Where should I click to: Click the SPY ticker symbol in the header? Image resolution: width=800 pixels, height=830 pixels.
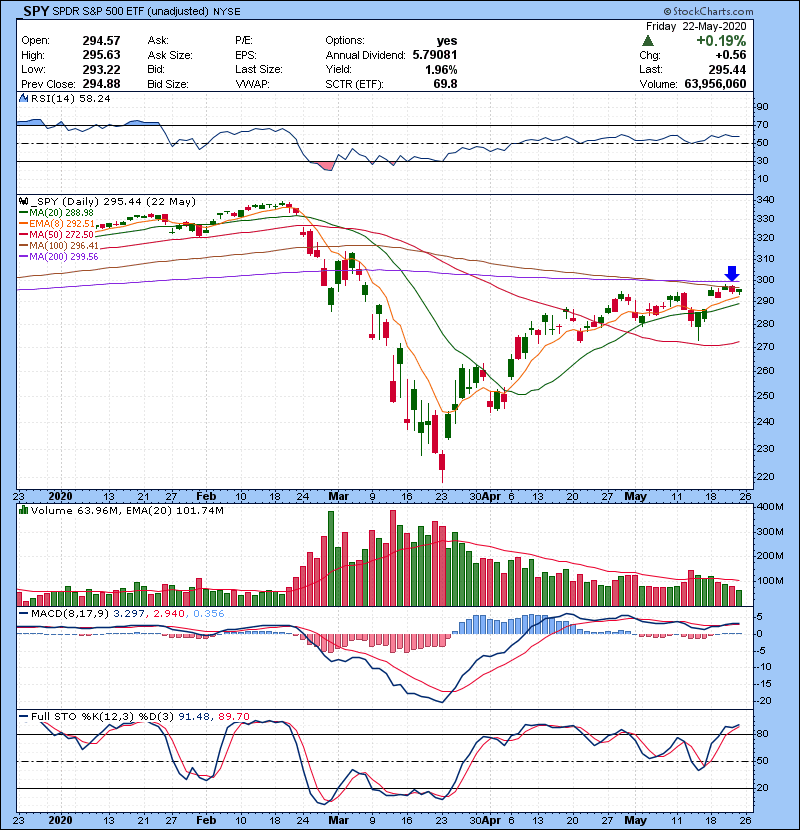(x=36, y=11)
